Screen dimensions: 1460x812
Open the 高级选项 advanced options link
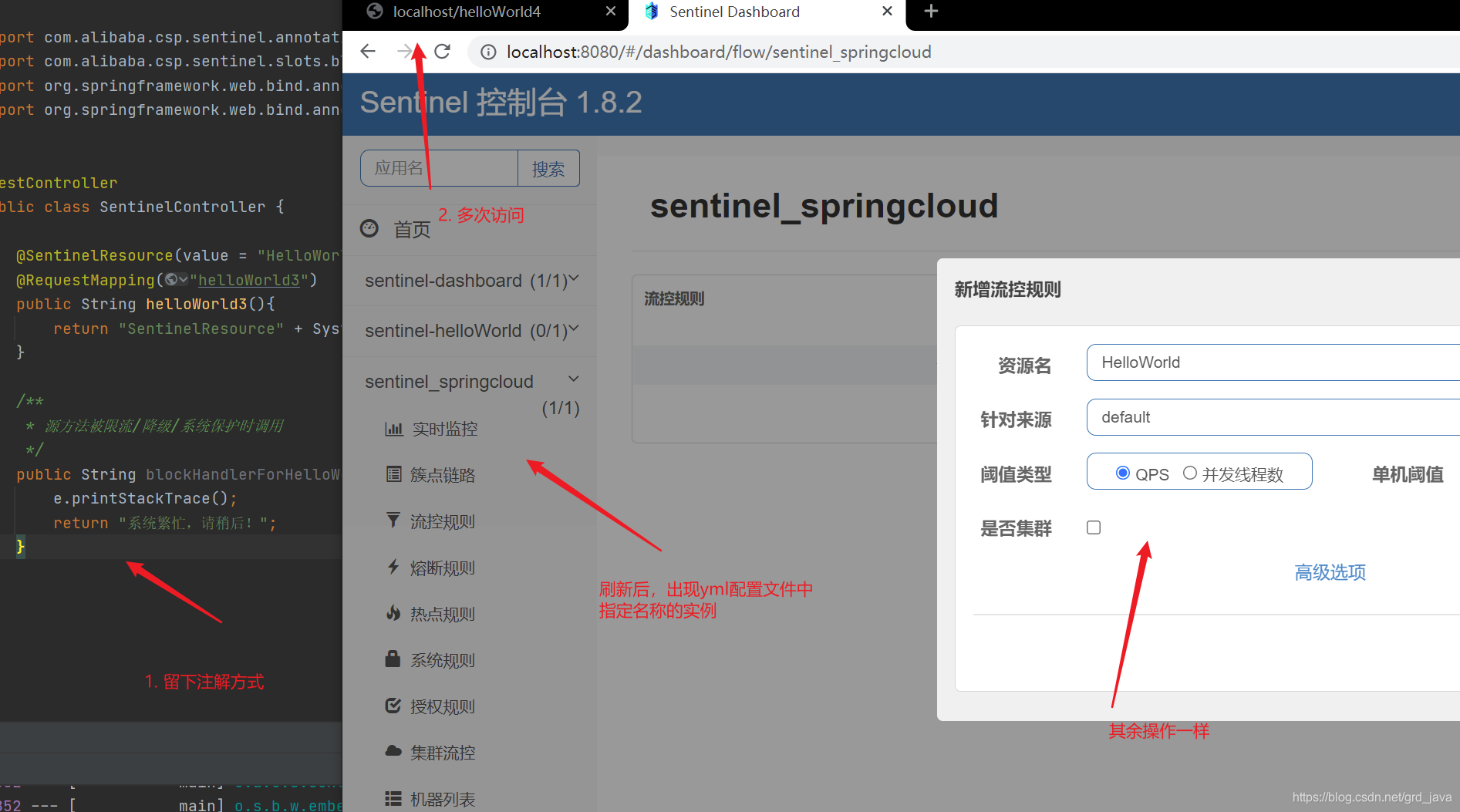(1330, 572)
